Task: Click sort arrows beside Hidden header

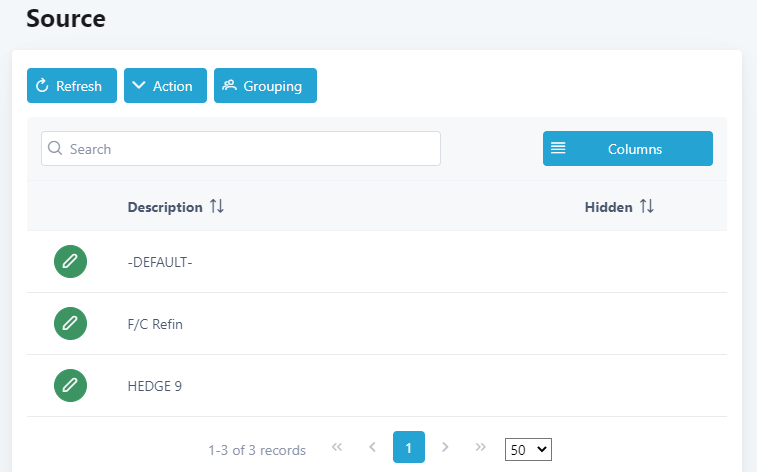Action: (647, 207)
